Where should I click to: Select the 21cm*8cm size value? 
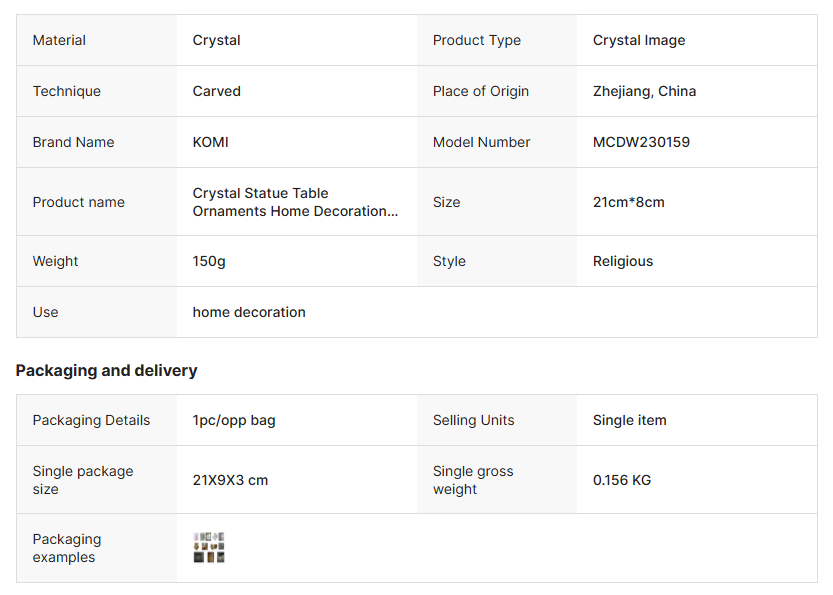coord(628,202)
